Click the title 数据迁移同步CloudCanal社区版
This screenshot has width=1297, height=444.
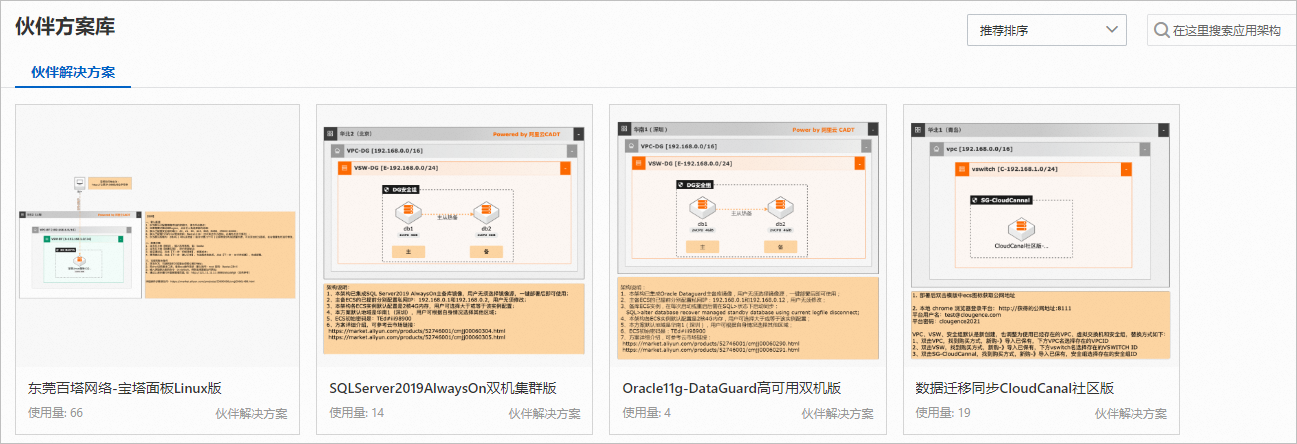1015,388
